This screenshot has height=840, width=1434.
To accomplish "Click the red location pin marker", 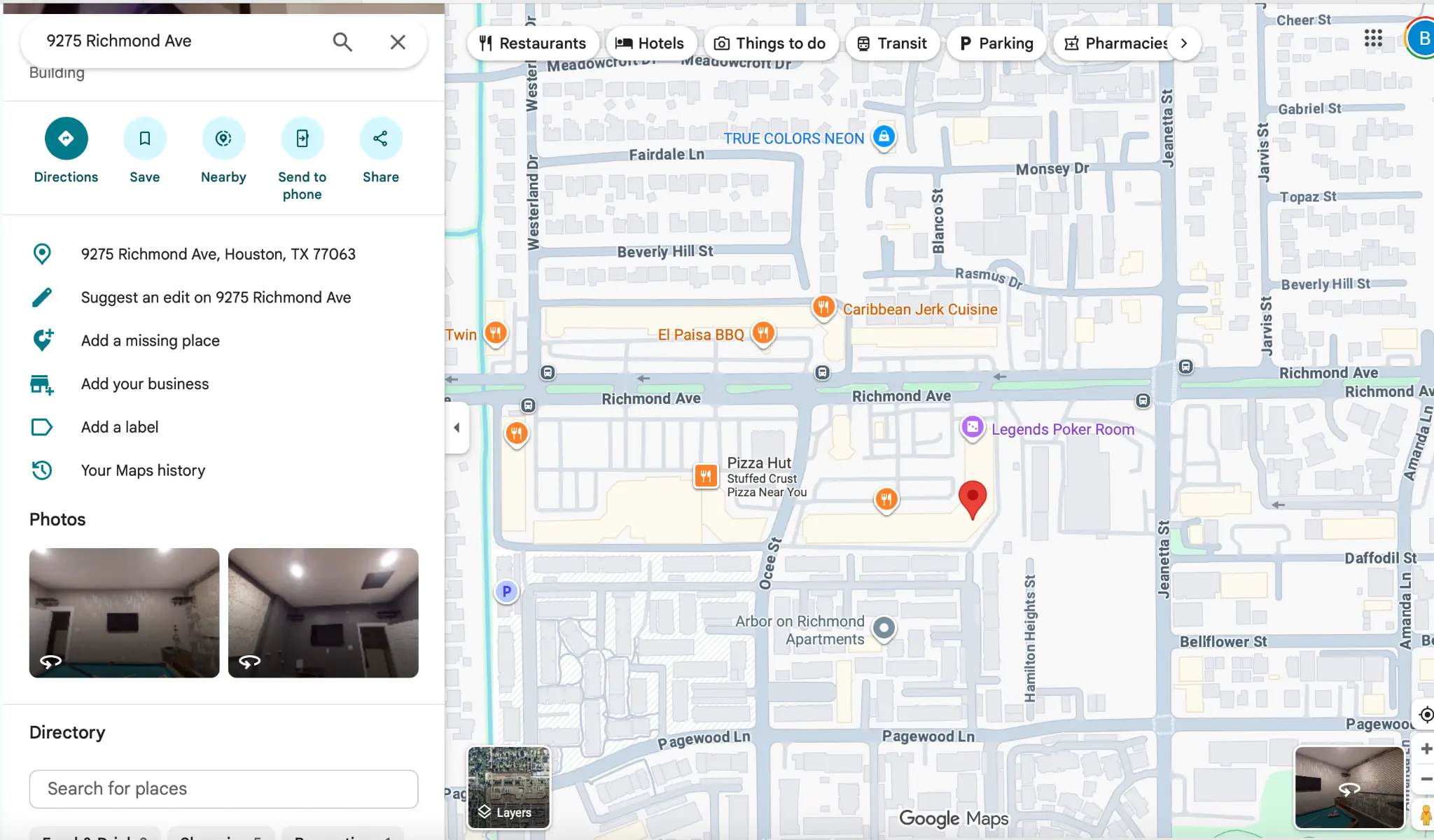I will [972, 499].
